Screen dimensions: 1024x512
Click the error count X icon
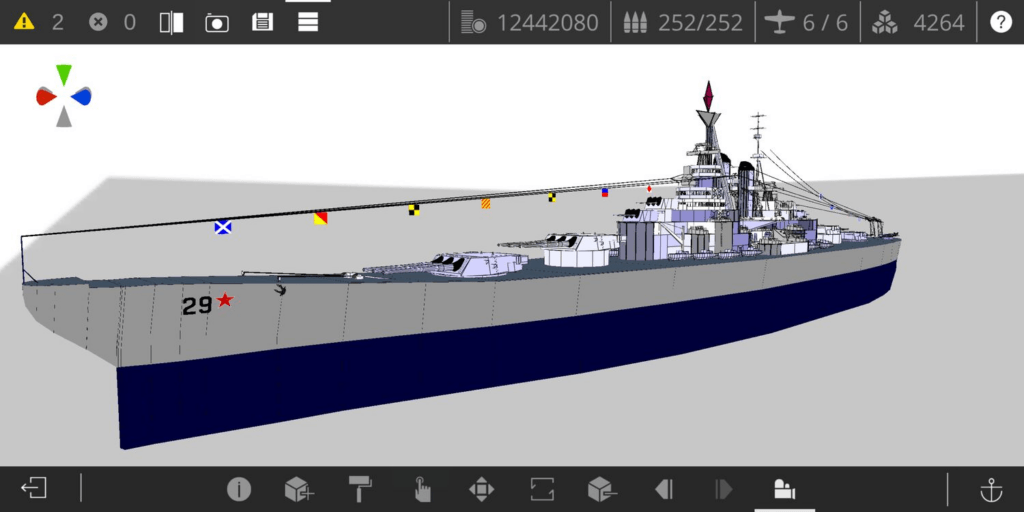(98, 22)
